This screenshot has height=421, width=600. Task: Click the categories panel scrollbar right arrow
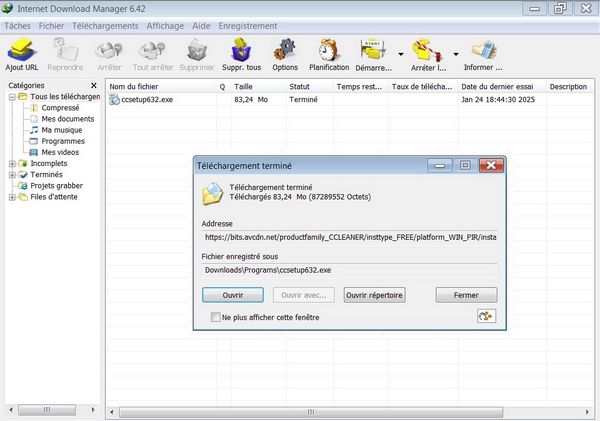pos(93,410)
